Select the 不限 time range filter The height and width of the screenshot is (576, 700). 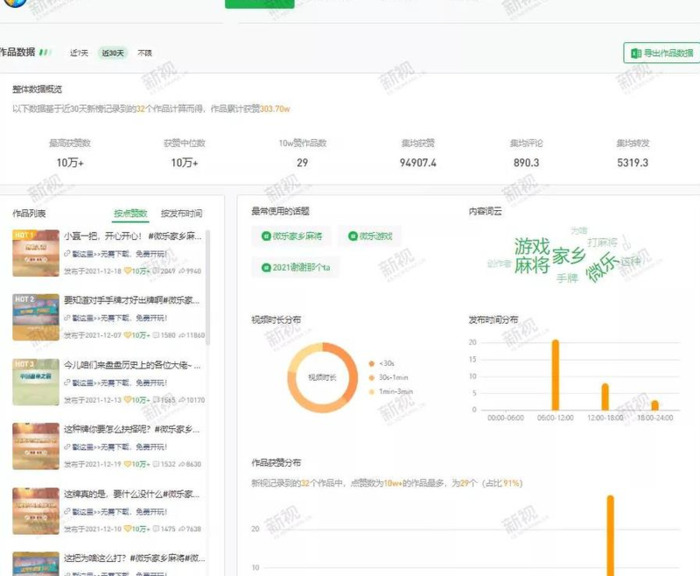[145, 53]
